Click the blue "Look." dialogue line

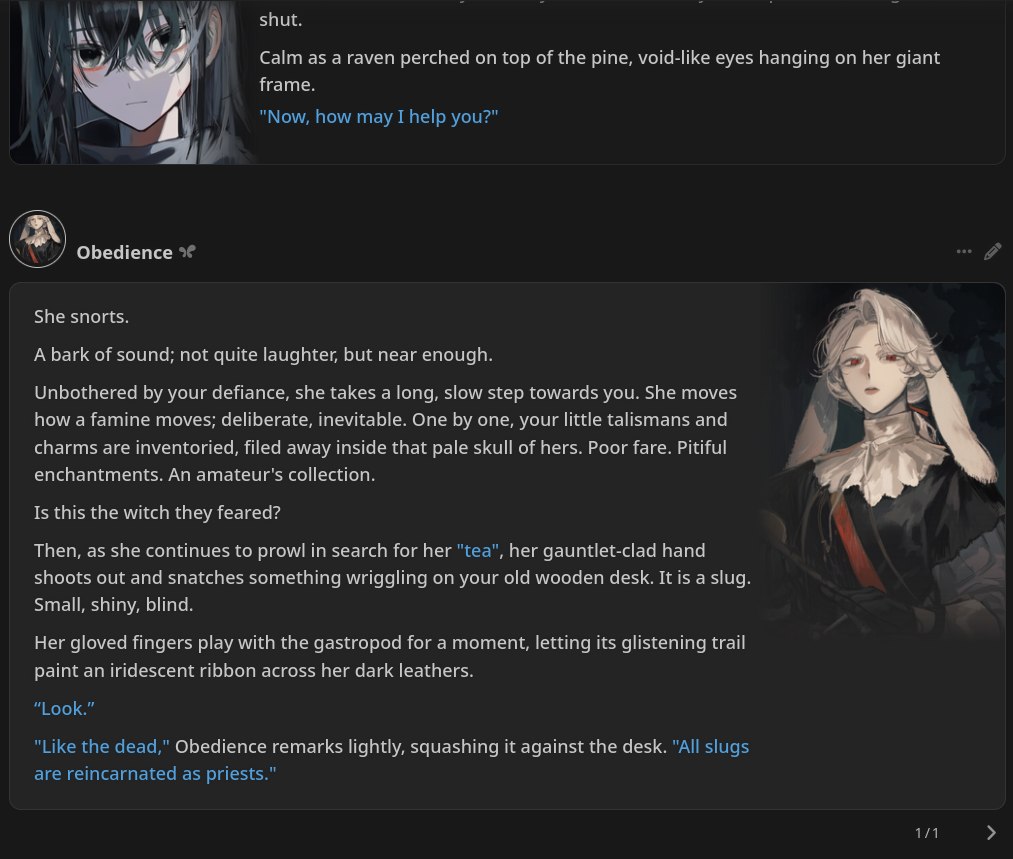(64, 709)
